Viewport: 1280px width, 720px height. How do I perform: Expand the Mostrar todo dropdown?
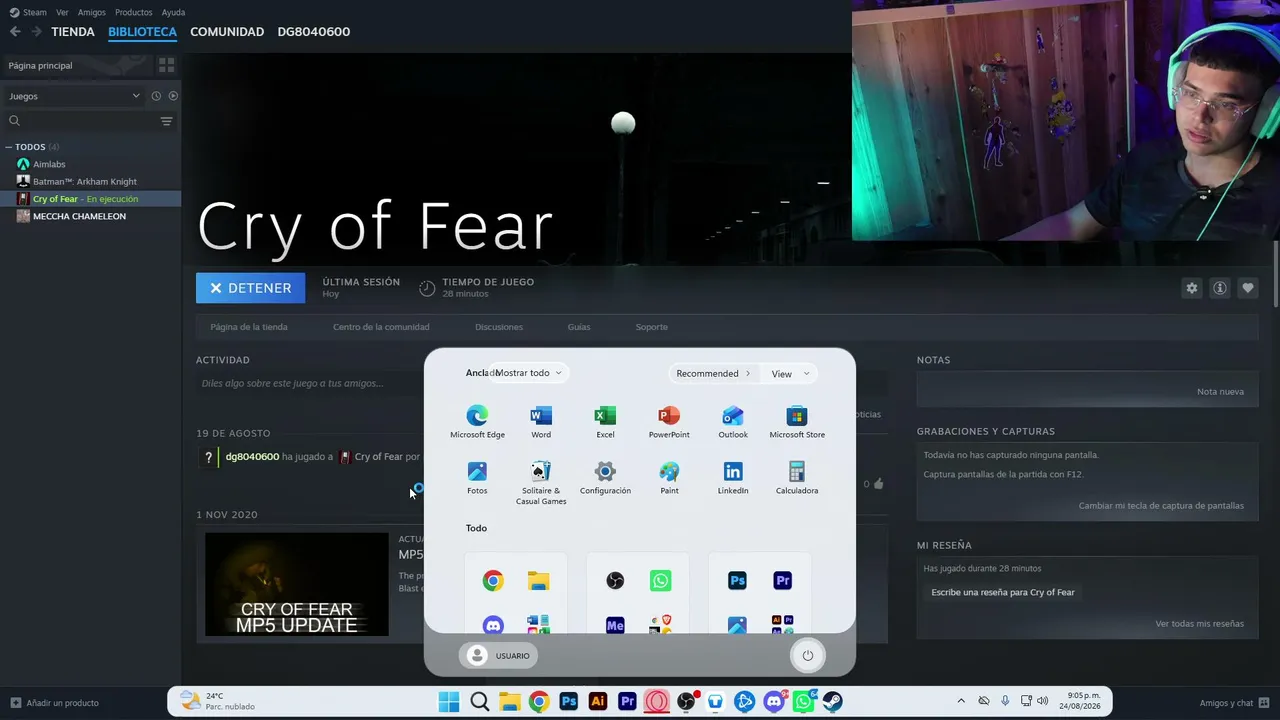click(529, 373)
